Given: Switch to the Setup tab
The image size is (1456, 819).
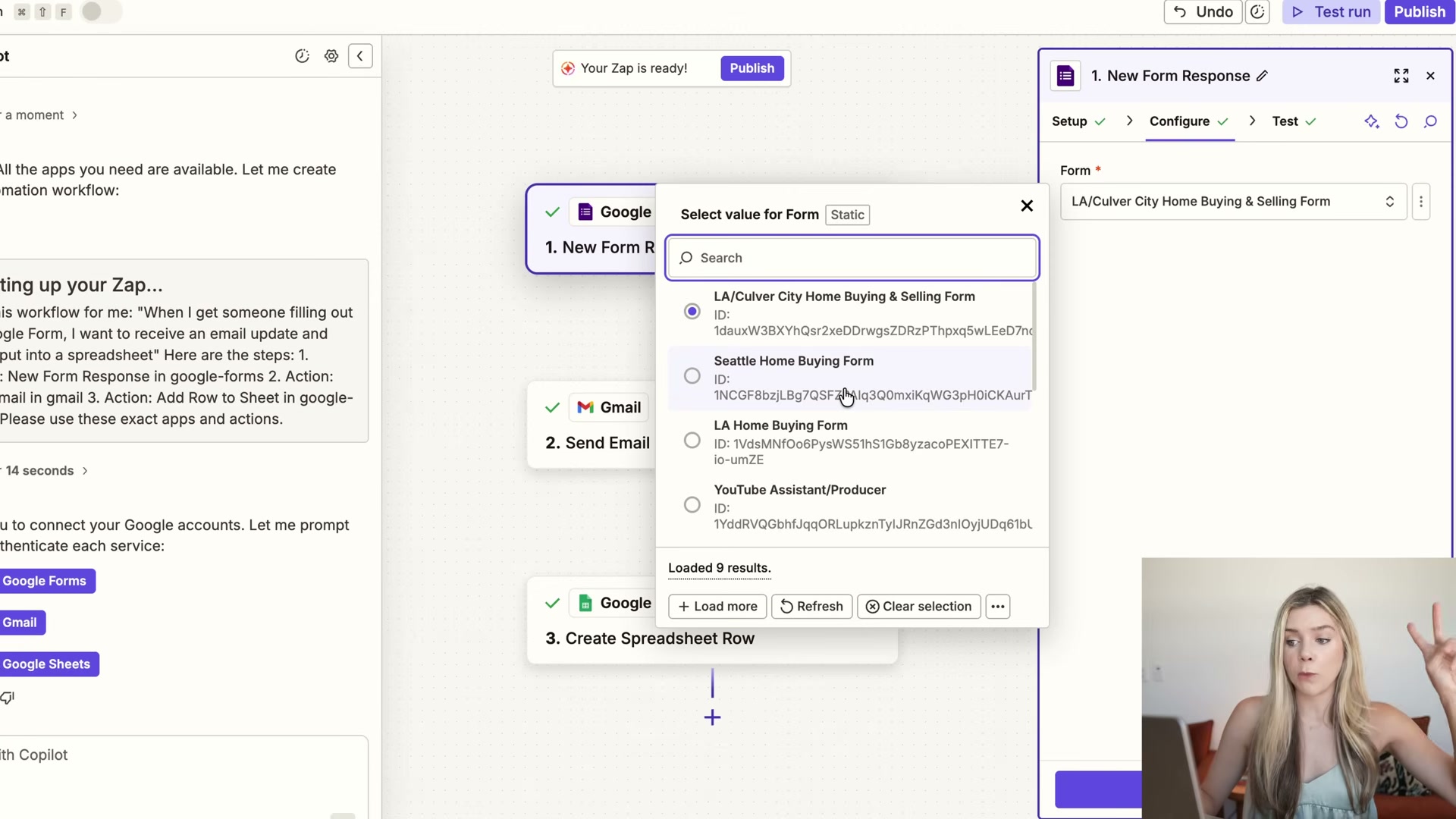Looking at the screenshot, I should (x=1078, y=121).
